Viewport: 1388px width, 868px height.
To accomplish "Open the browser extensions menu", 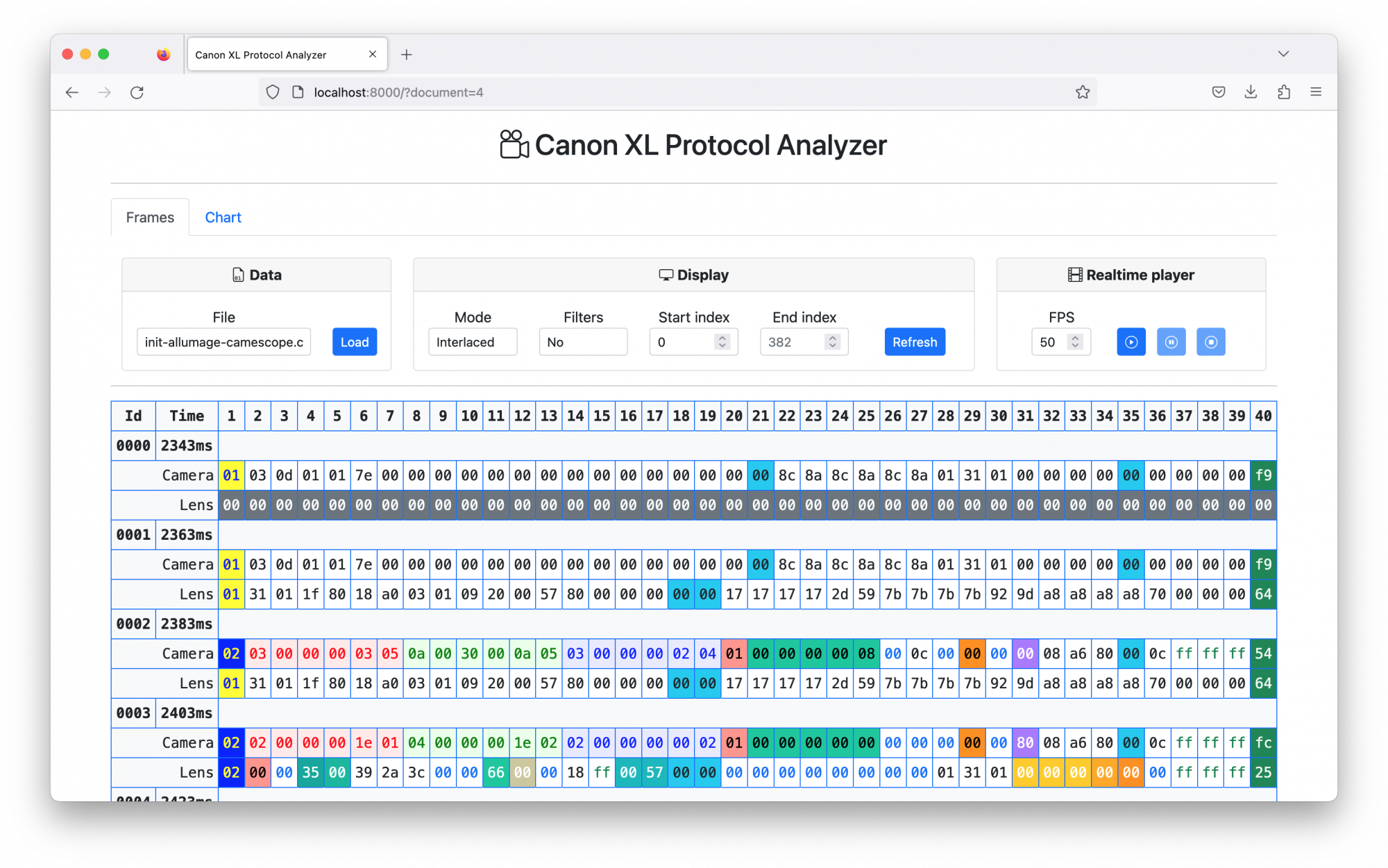I will pos(1283,92).
